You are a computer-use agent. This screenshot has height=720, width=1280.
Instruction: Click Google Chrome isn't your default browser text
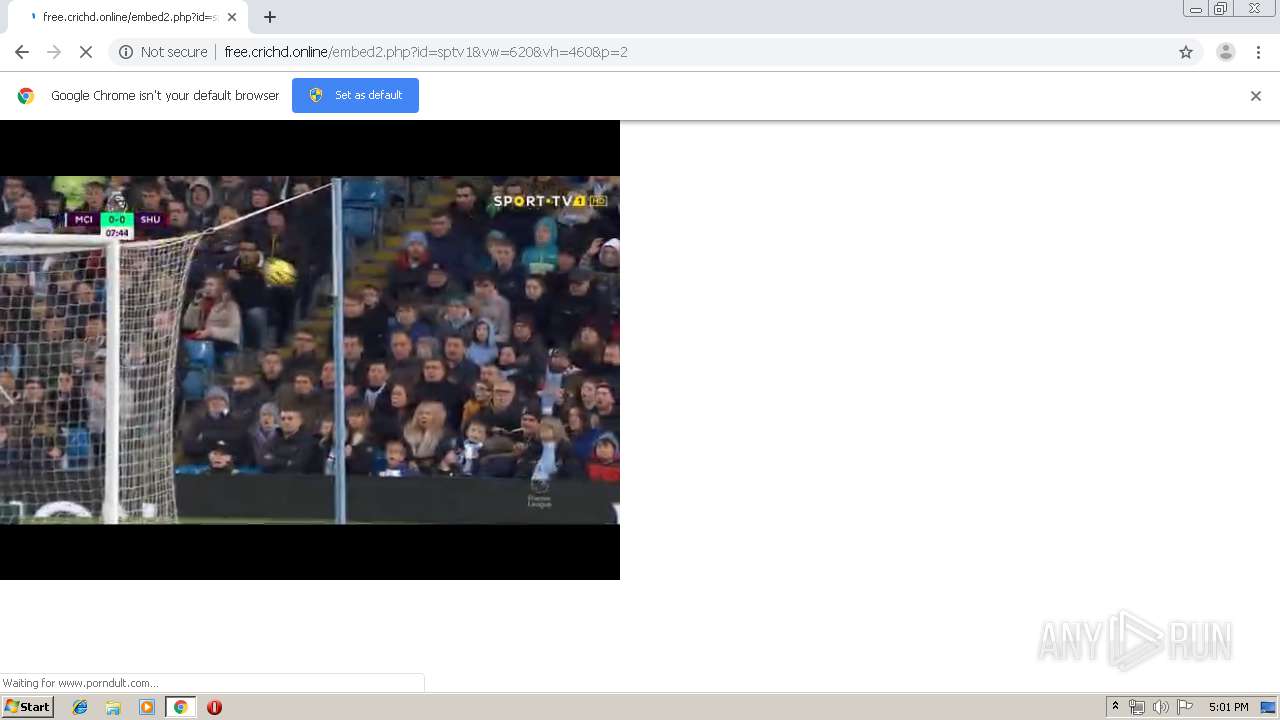pos(165,96)
